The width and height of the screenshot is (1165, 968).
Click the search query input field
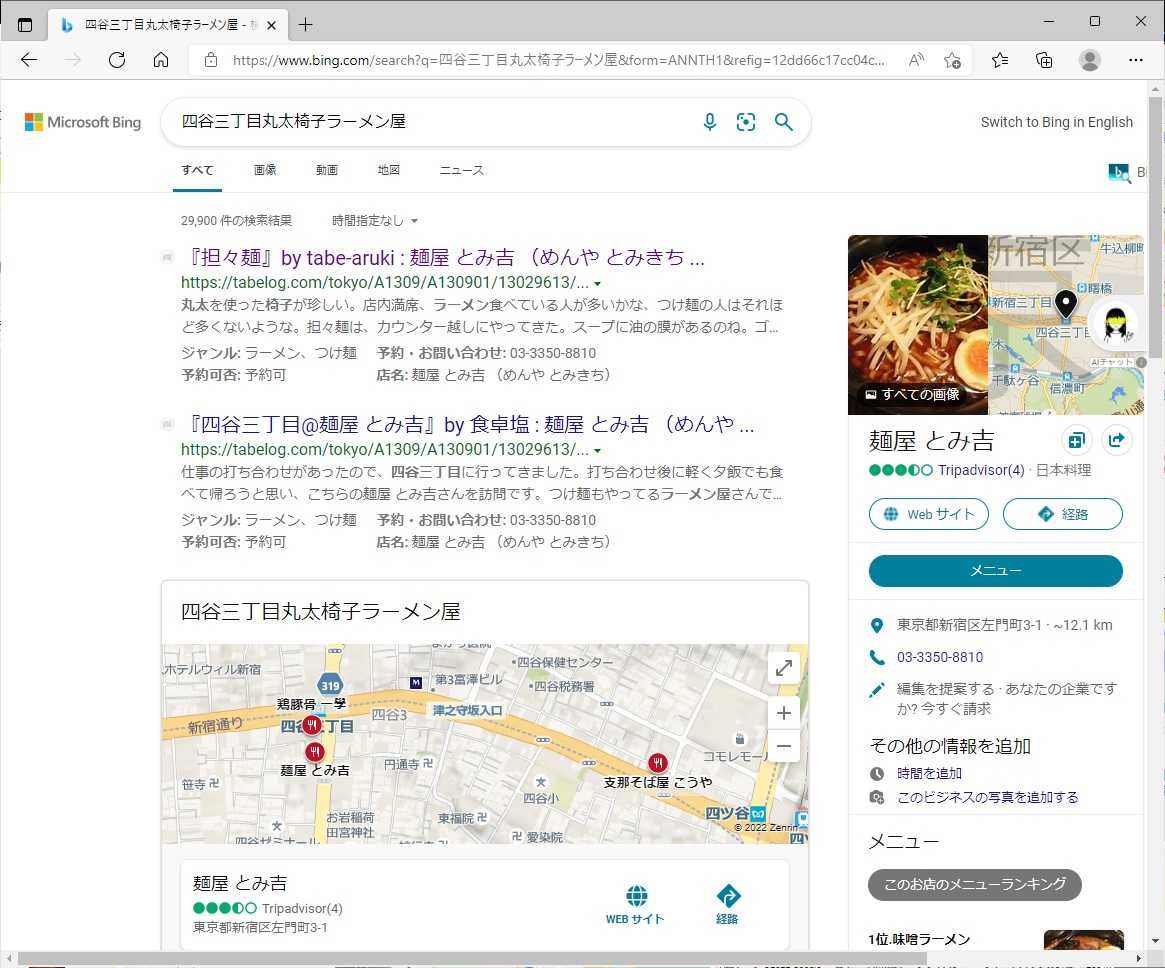[x=430, y=122]
